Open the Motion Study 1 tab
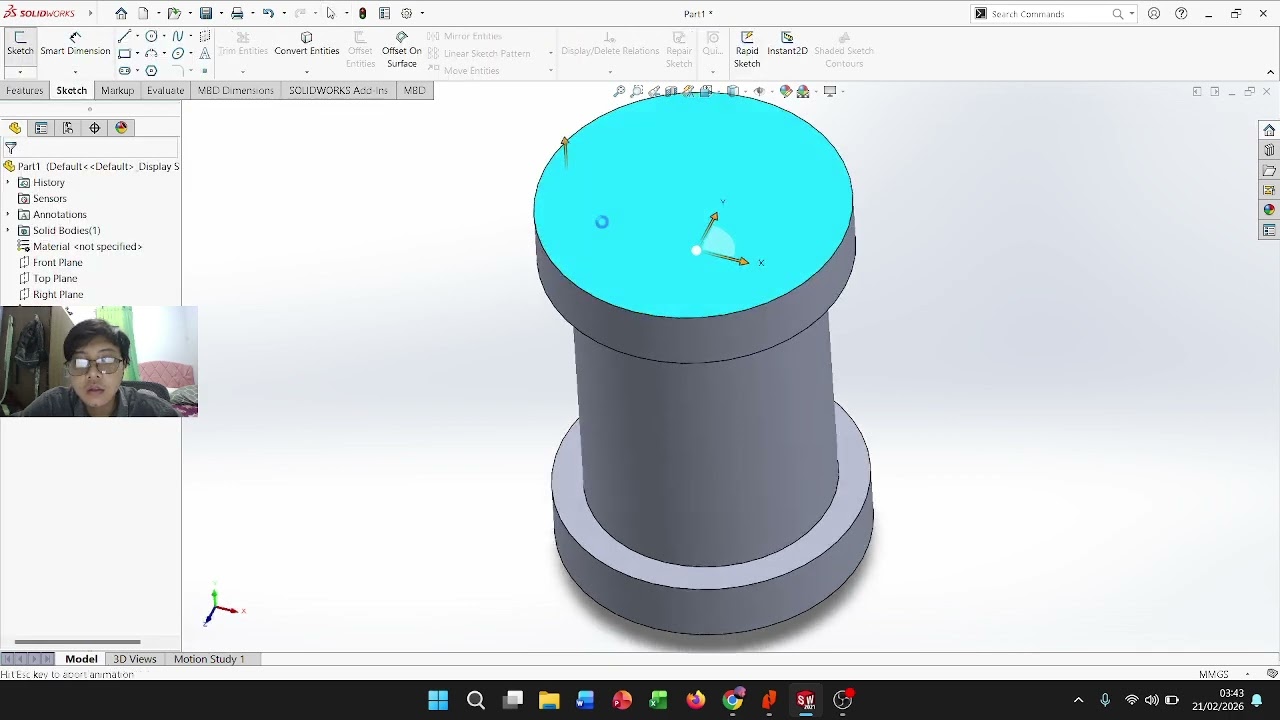This screenshot has width=1280, height=720. [209, 659]
